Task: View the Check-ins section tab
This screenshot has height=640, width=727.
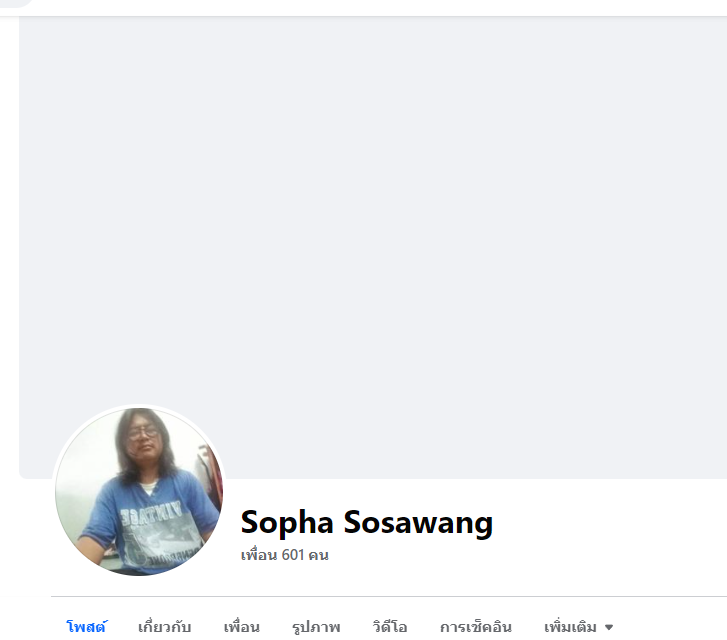Action: pos(476,627)
